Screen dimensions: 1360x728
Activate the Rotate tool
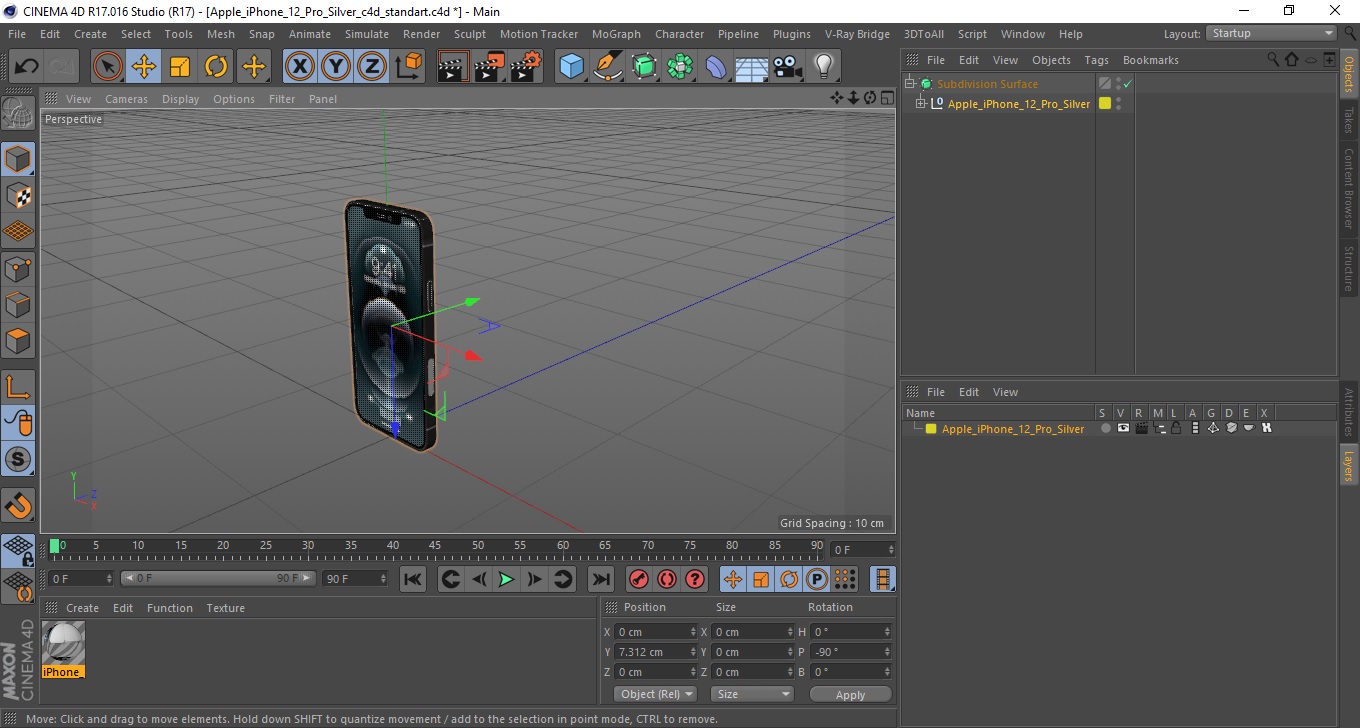pyautogui.click(x=216, y=67)
